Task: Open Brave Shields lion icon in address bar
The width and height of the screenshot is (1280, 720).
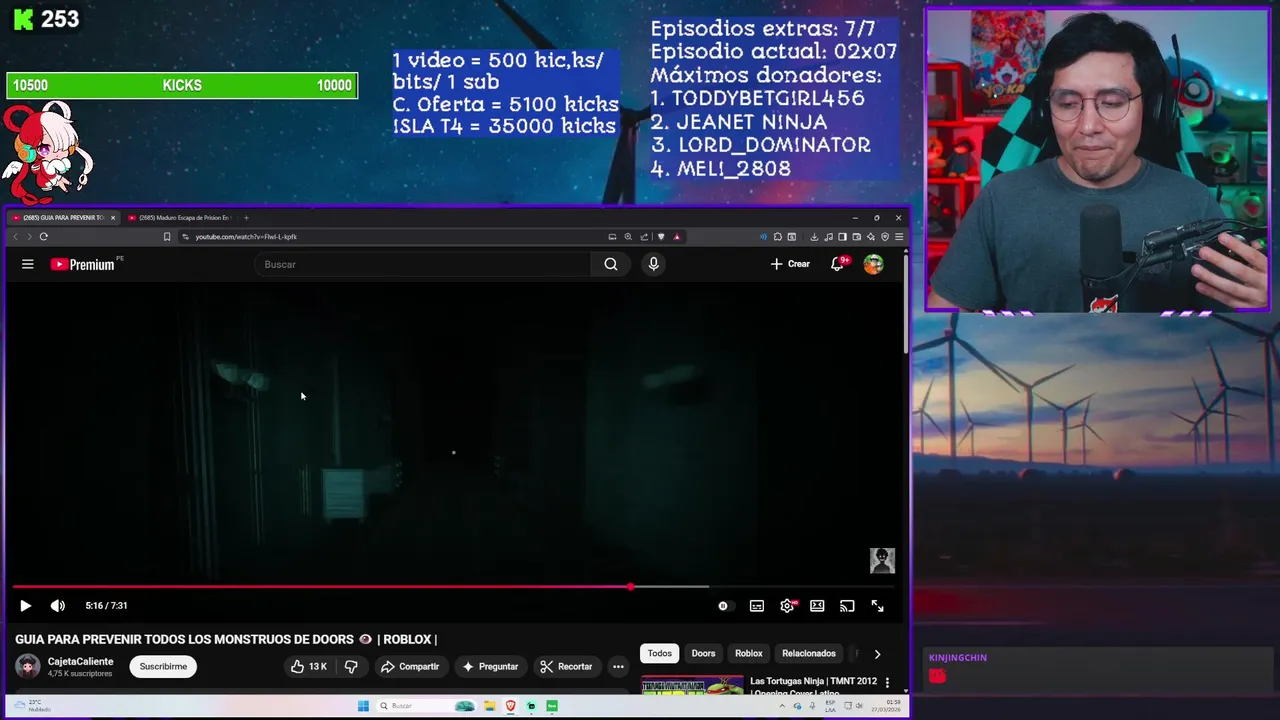Action: [661, 237]
